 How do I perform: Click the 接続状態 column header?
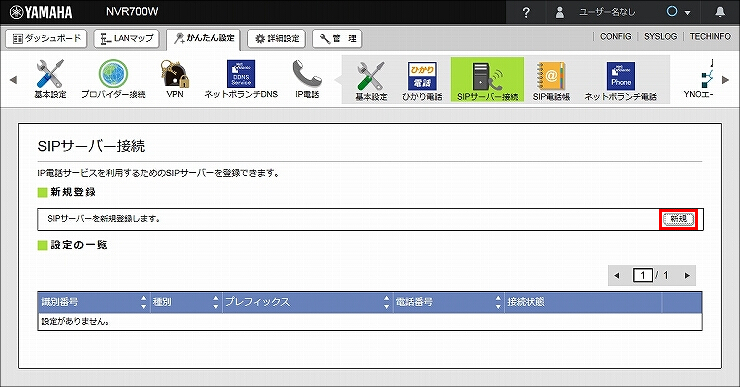coord(583,302)
